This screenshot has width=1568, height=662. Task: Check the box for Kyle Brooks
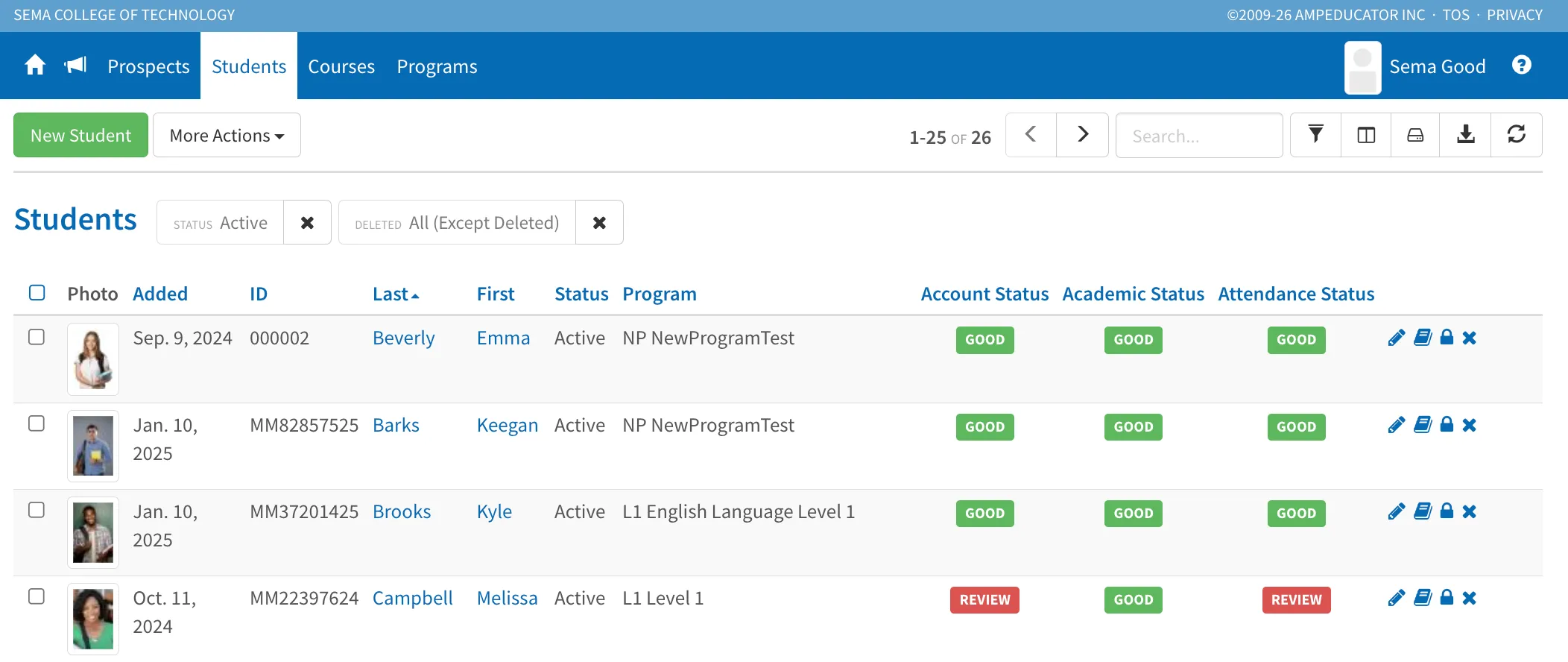[37, 510]
